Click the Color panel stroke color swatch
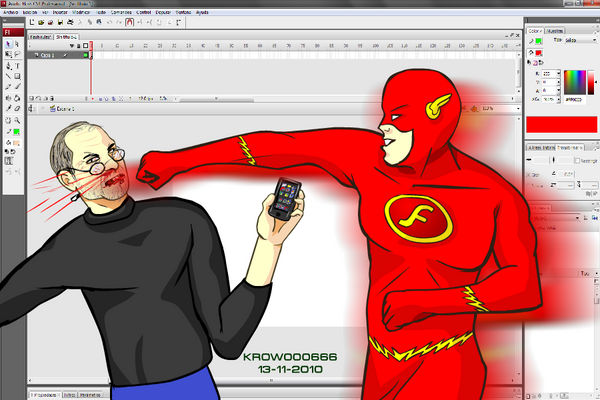This screenshot has height=400, width=600. [539, 41]
